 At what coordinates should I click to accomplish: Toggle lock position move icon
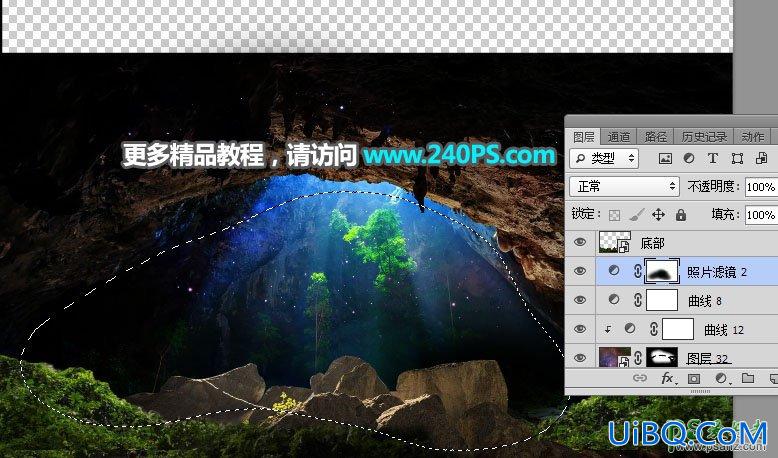click(x=658, y=215)
